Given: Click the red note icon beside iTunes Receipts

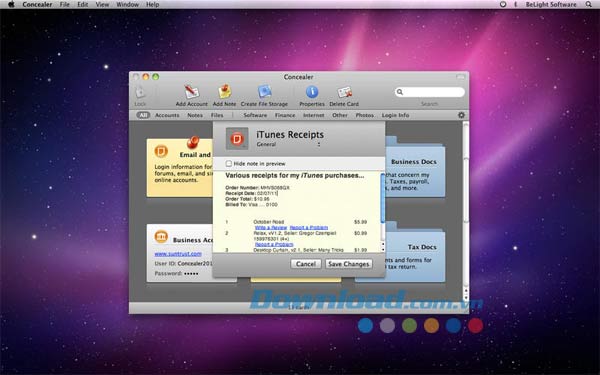Looking at the screenshot, I should click(x=237, y=139).
